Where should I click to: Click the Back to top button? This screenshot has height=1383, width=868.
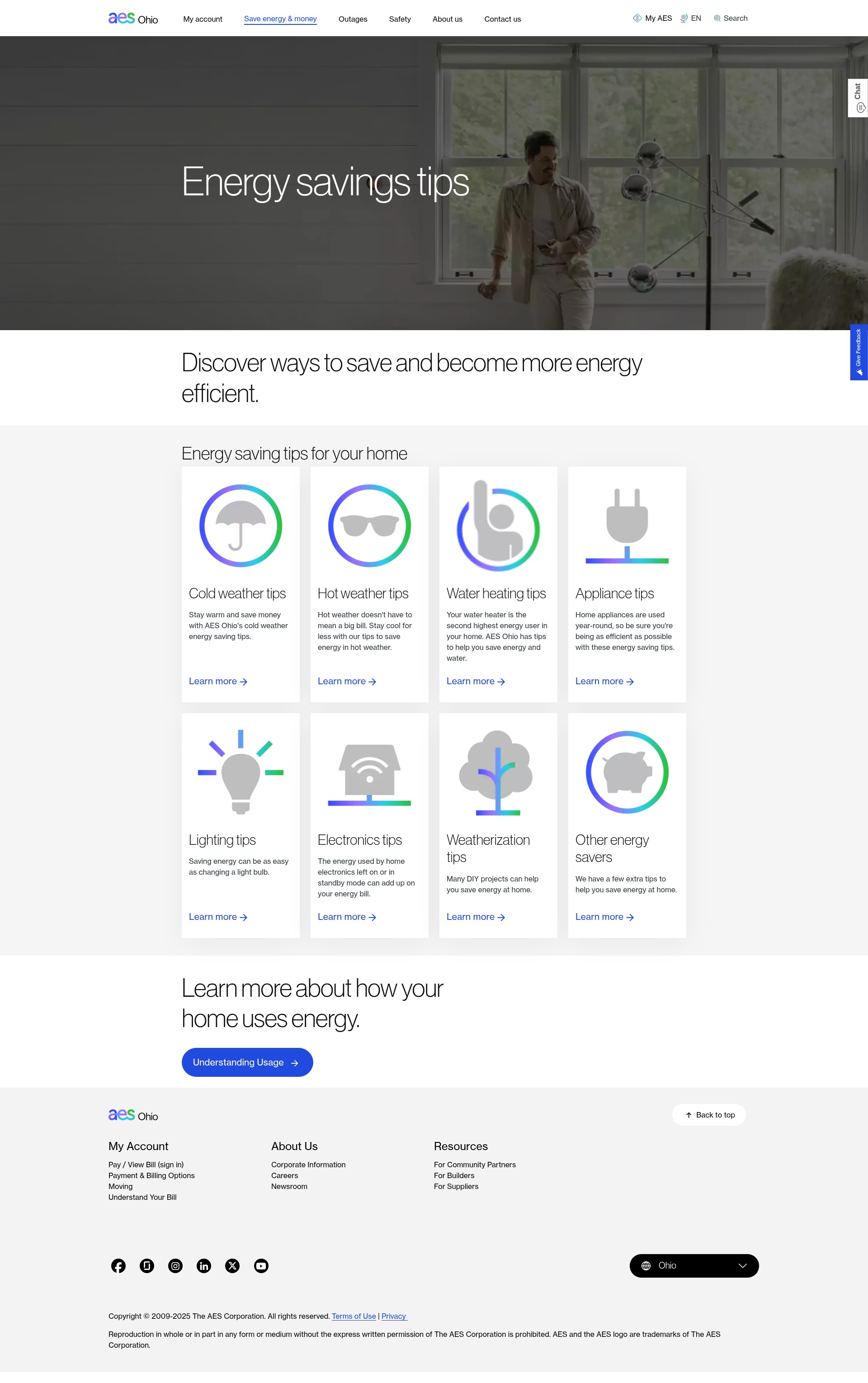point(709,1115)
